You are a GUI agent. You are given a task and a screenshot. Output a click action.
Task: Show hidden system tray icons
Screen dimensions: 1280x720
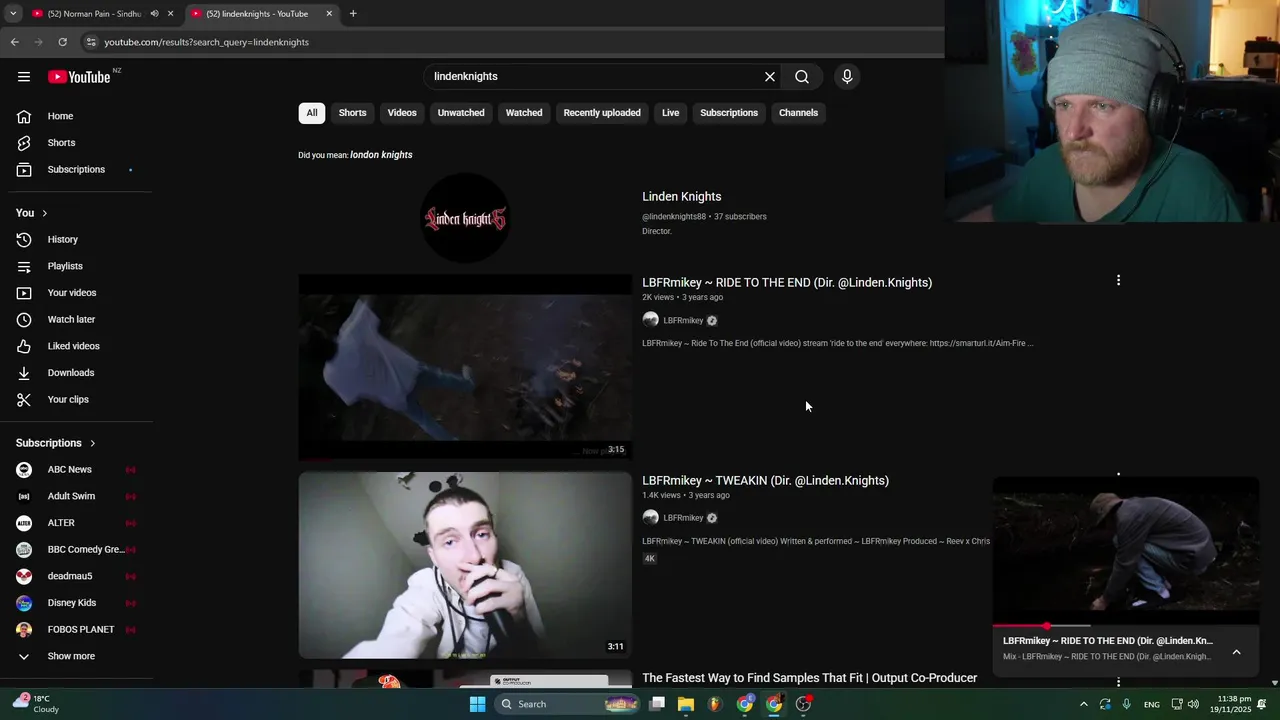[1083, 704]
